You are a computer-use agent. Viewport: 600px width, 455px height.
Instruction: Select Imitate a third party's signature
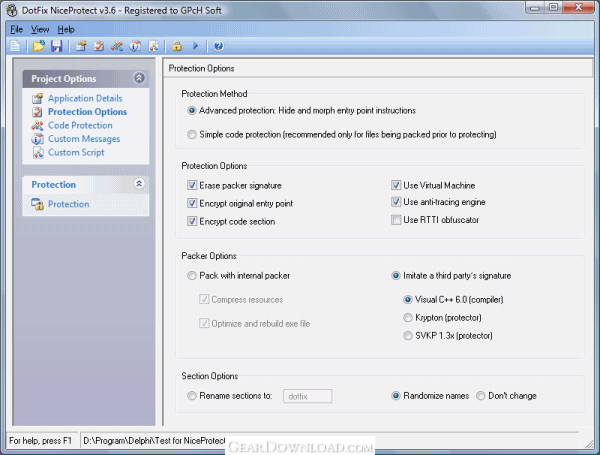(396, 276)
